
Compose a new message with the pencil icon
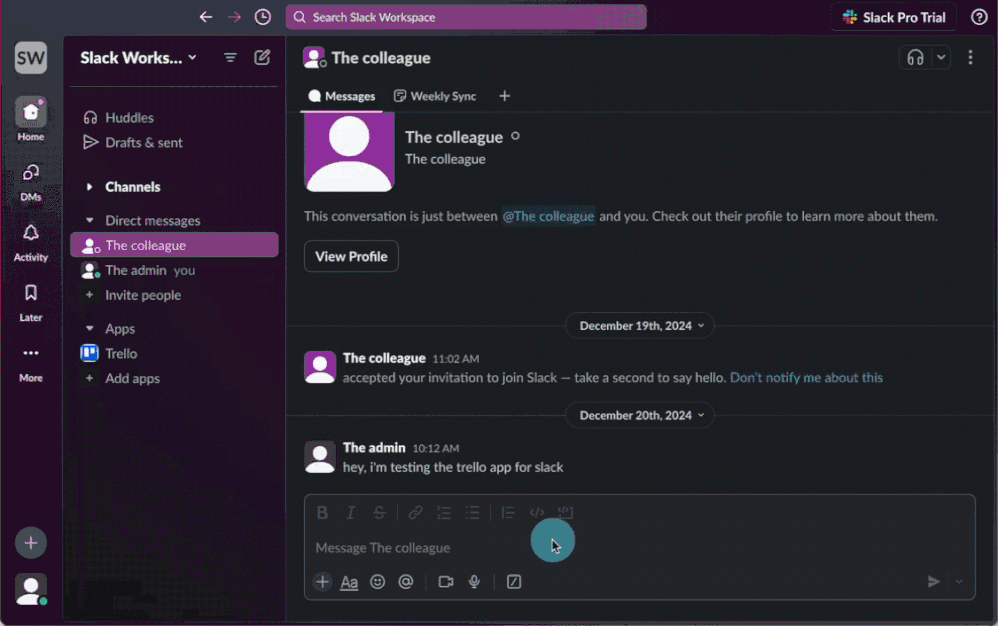click(x=262, y=58)
